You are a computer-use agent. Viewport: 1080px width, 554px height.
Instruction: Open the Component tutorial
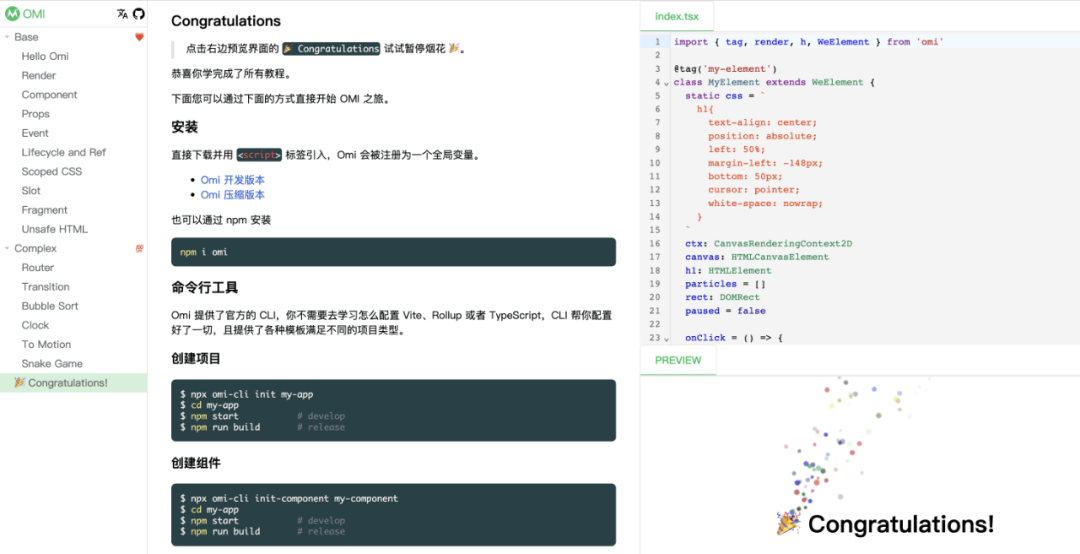pos(49,95)
